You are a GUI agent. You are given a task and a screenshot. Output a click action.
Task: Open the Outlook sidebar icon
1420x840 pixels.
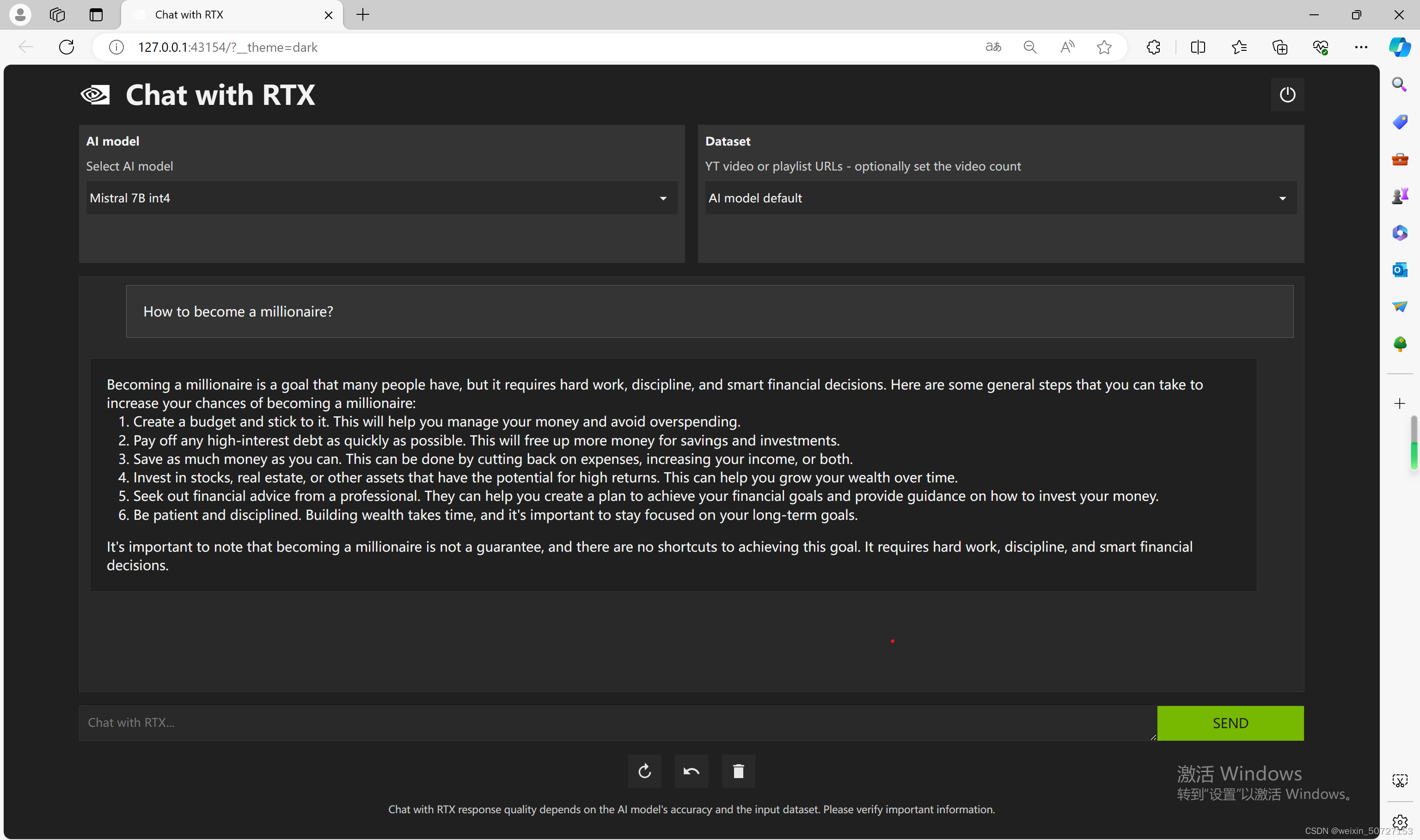tap(1400, 269)
